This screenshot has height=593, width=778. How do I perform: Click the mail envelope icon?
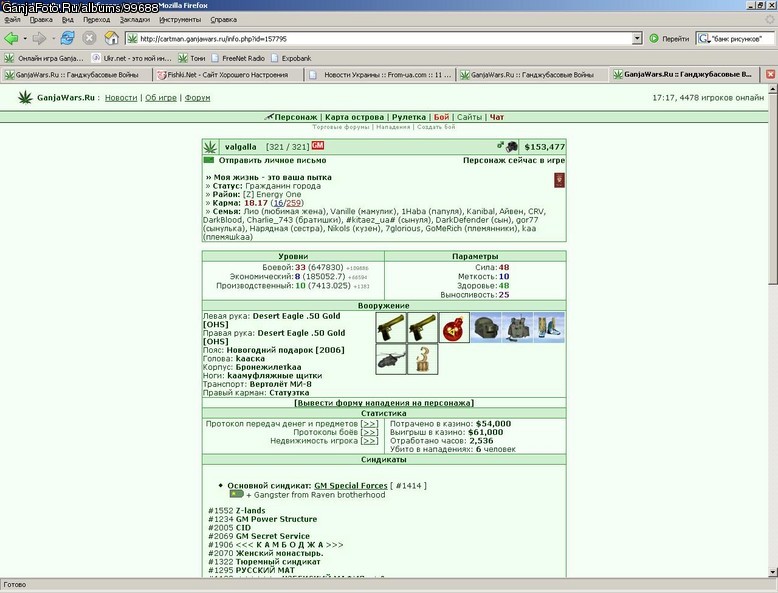209,160
